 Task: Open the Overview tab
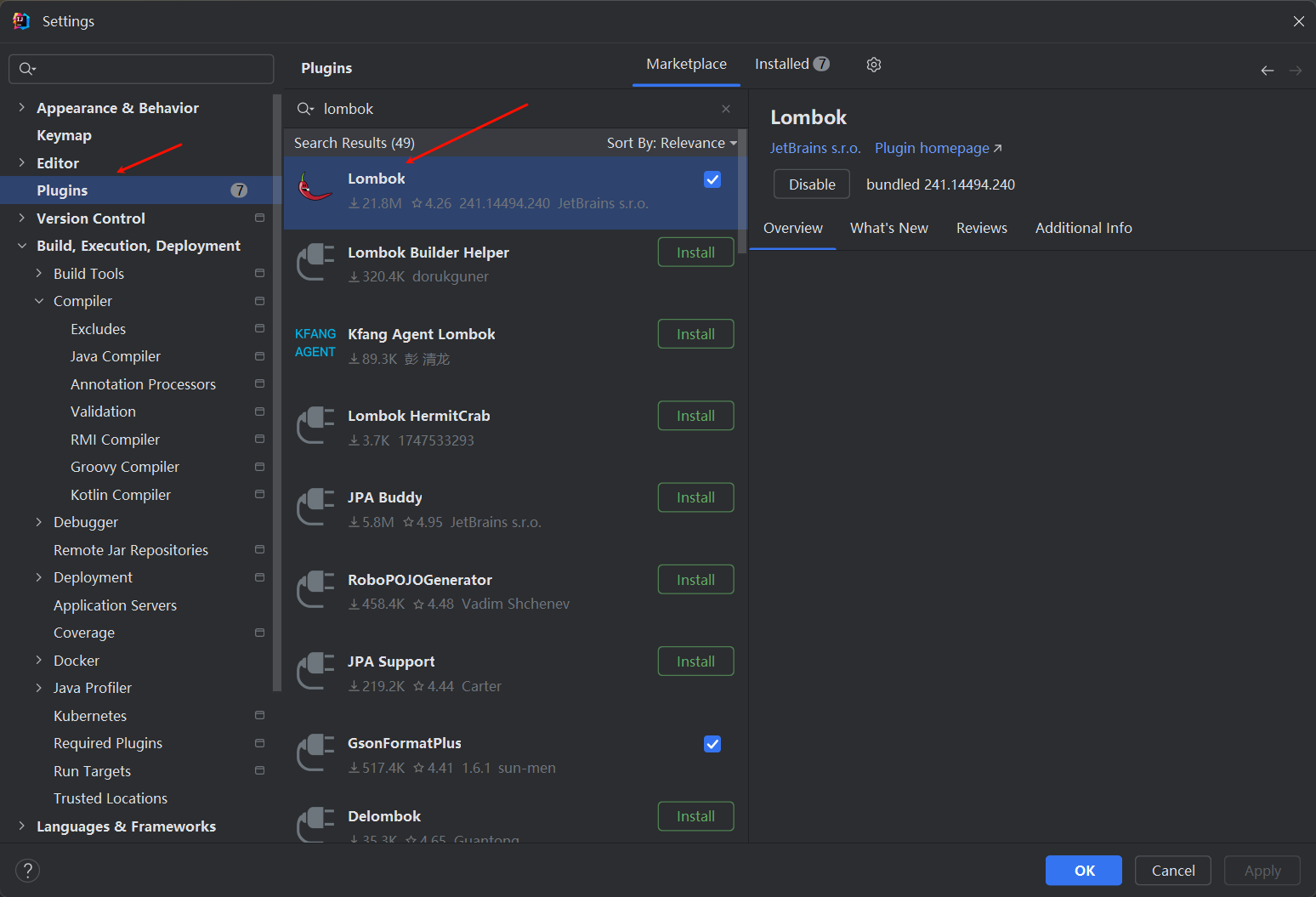[792, 228]
